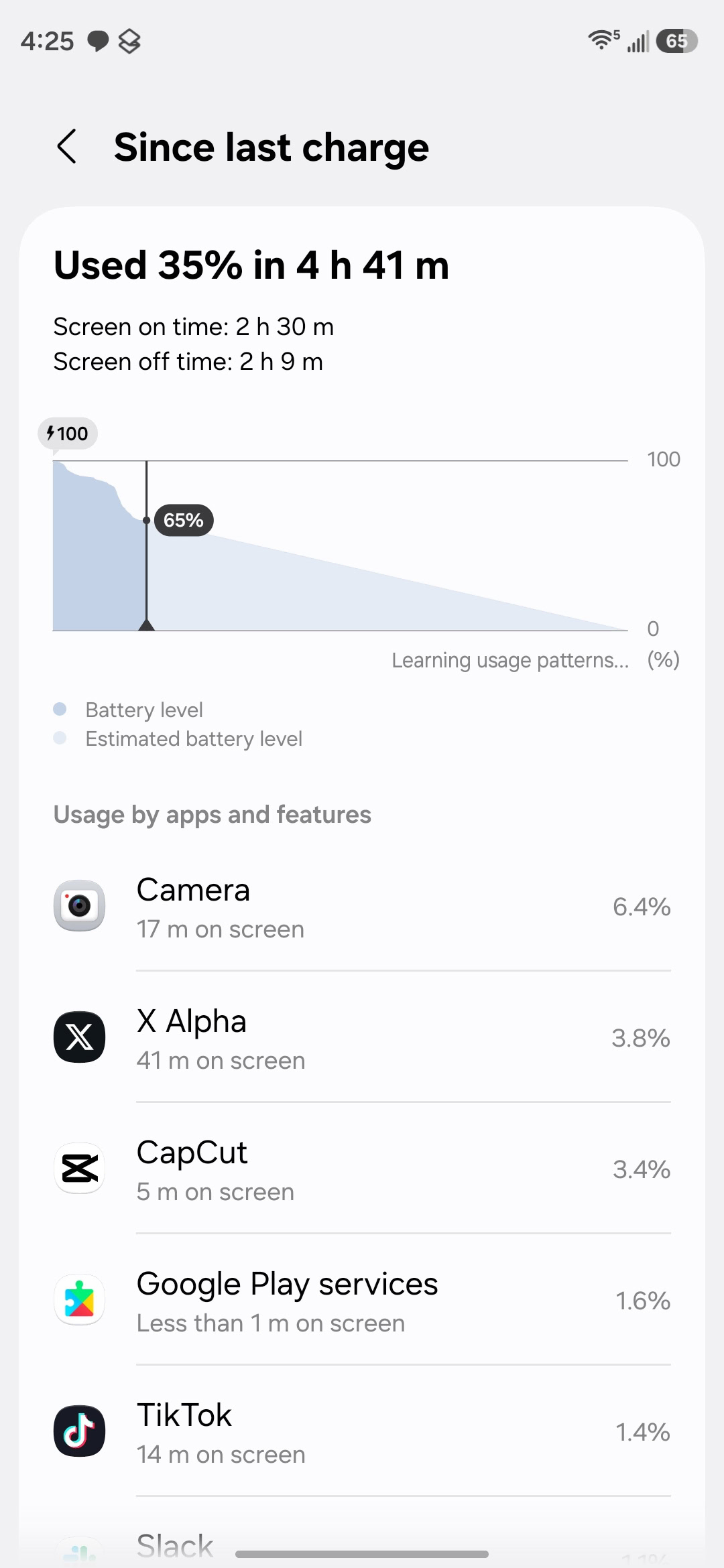Tap the bottom navigation gesture bar

pyautogui.click(x=362, y=1554)
